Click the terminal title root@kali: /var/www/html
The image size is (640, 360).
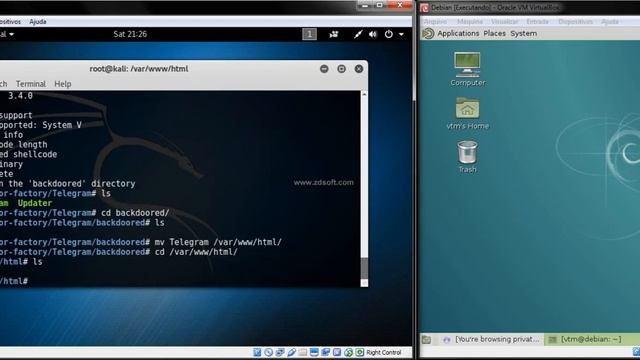[139, 69]
